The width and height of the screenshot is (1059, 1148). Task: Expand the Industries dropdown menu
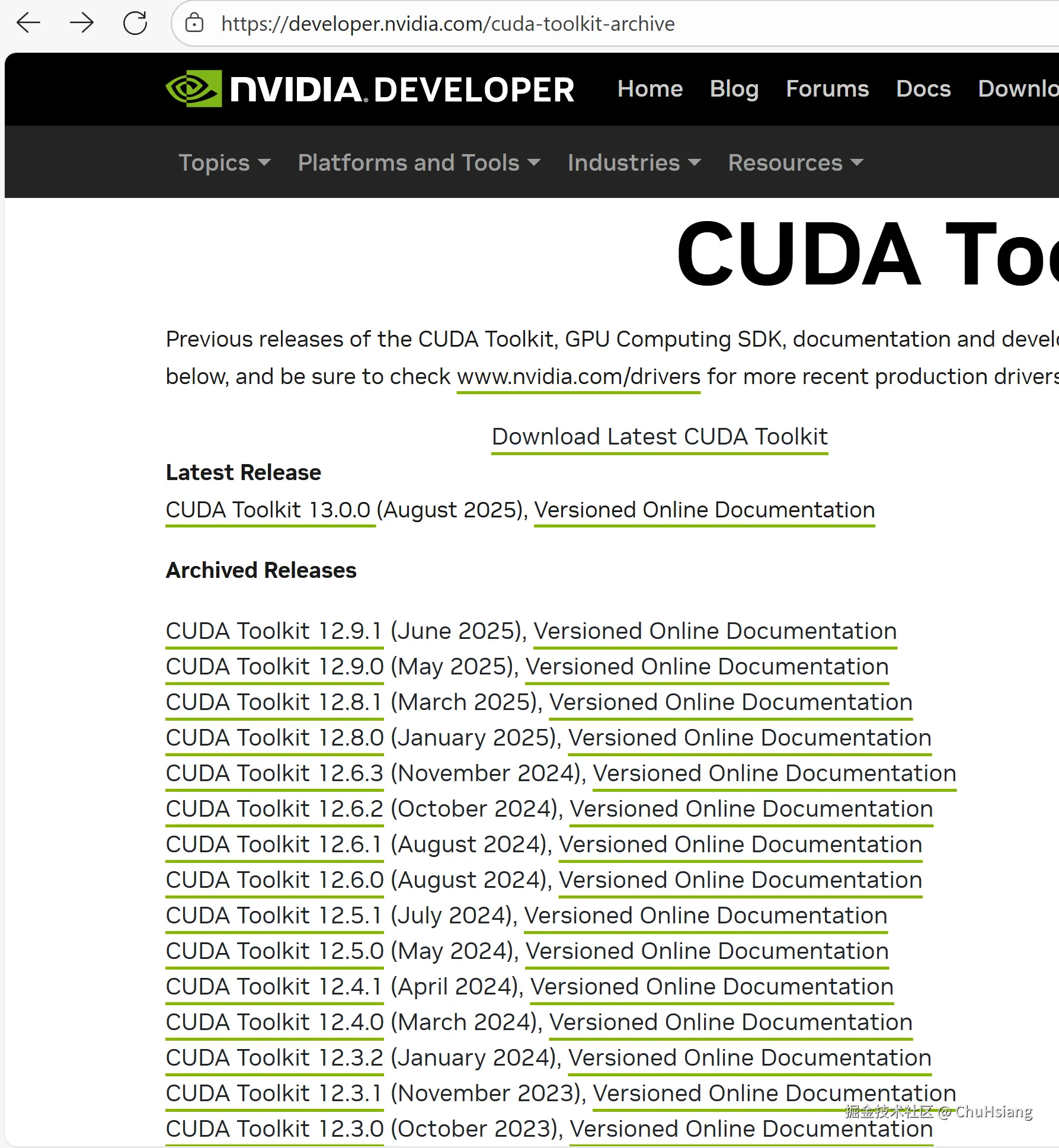(x=634, y=163)
